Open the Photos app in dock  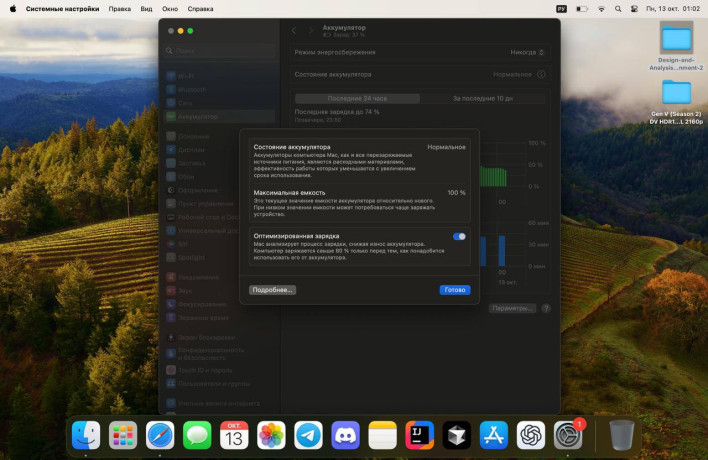tap(271, 435)
